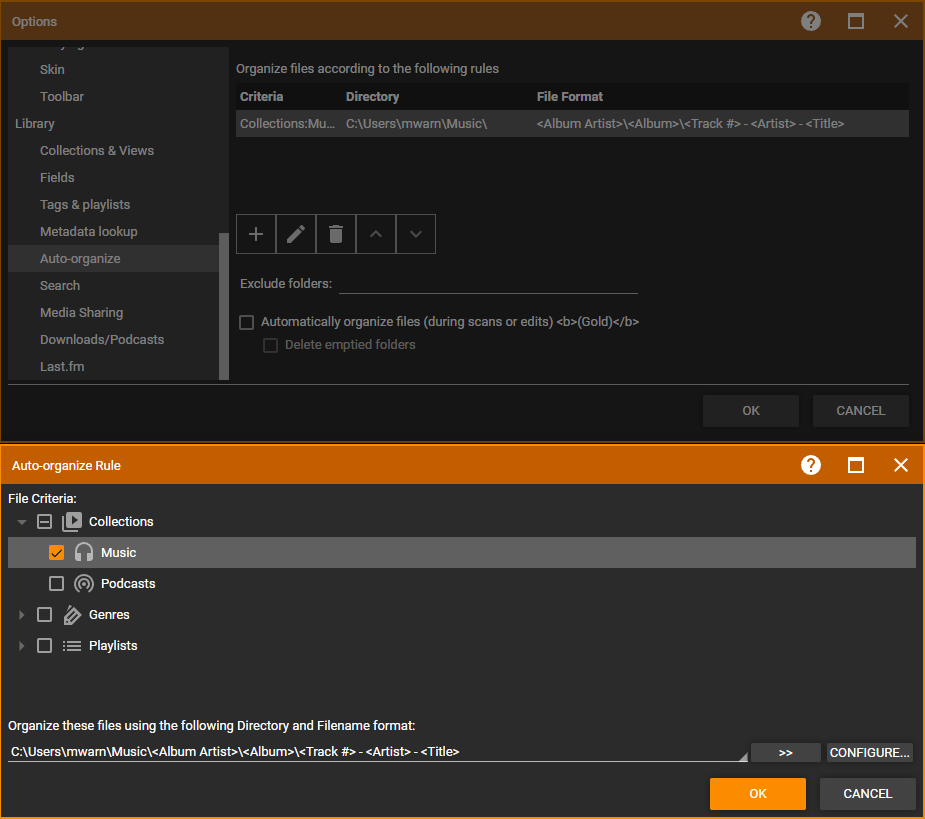Close the Options window
925x819 pixels.
click(x=901, y=21)
